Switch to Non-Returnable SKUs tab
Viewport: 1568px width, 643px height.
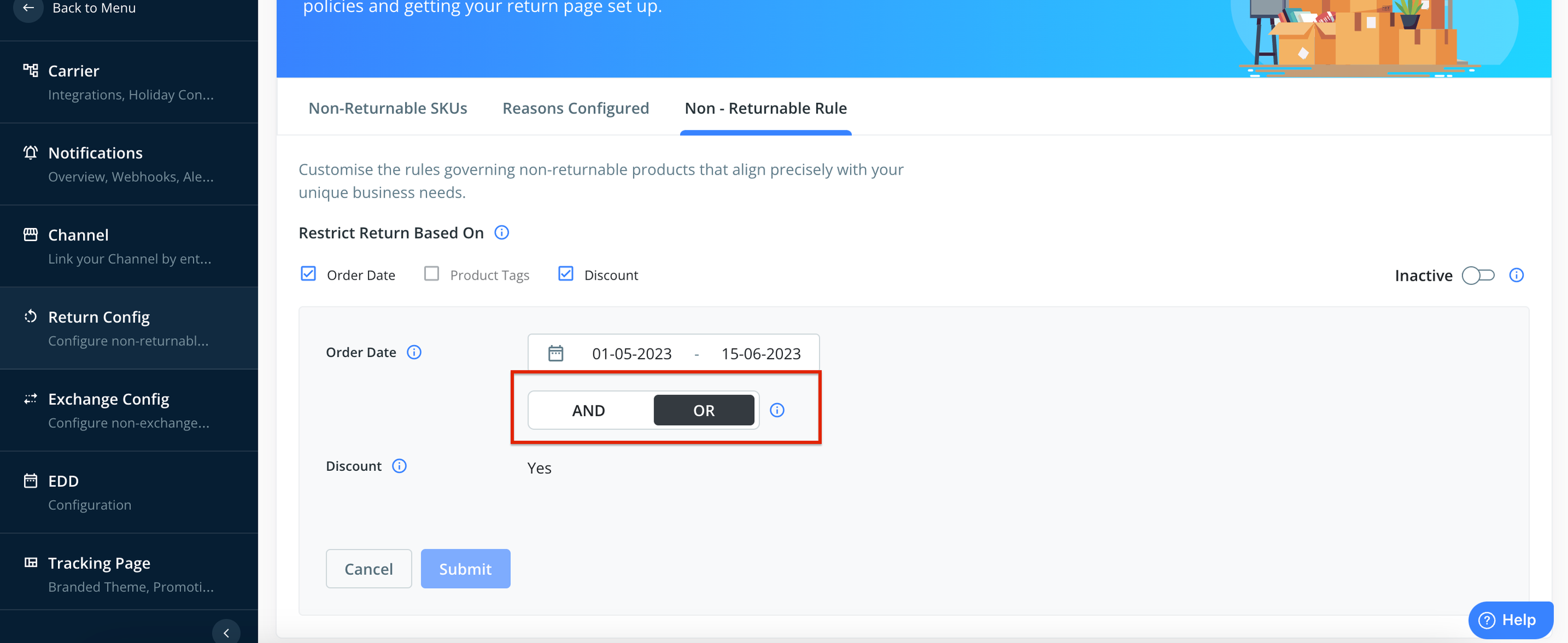pyautogui.click(x=388, y=109)
